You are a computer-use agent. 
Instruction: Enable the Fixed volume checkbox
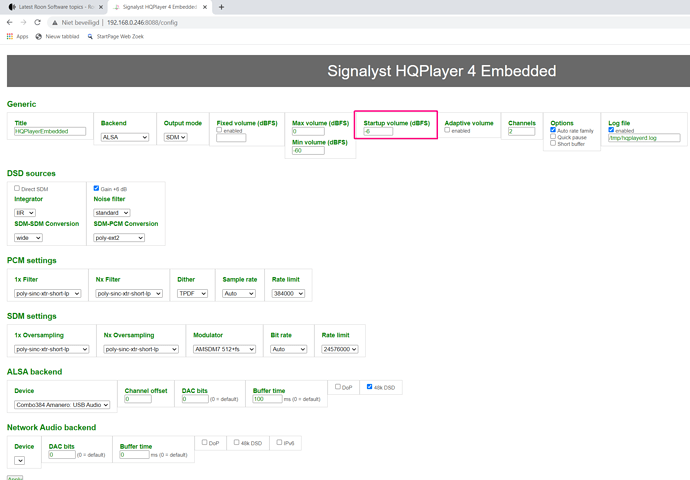pyautogui.click(x=219, y=130)
